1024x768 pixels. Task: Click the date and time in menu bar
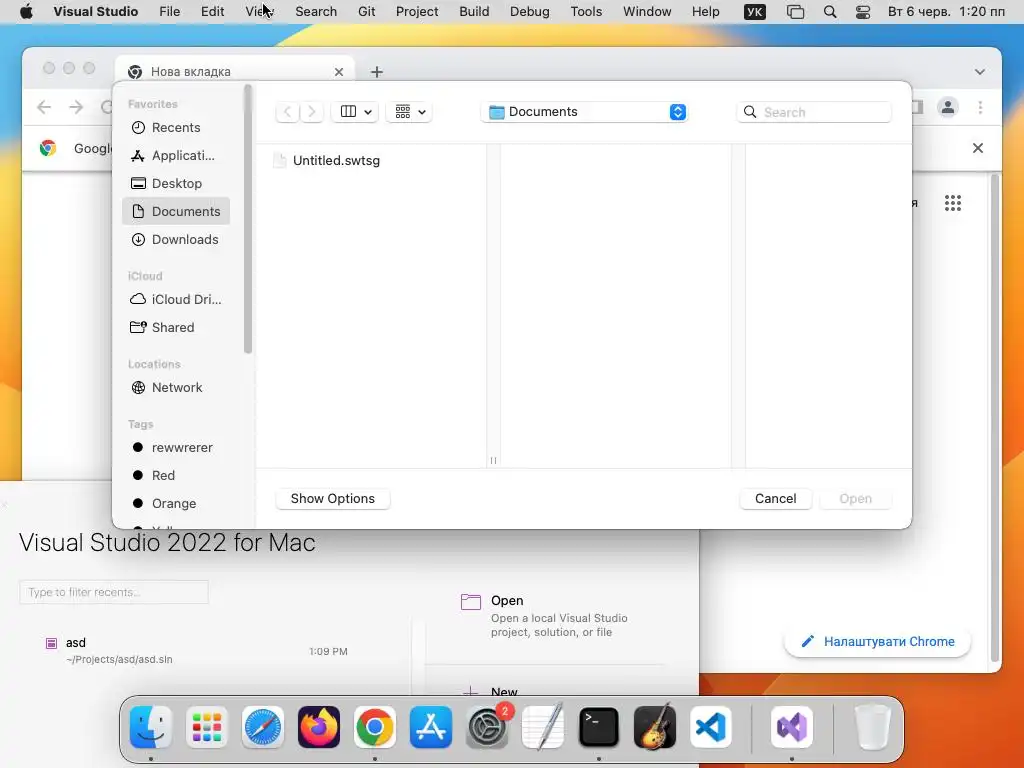tap(946, 12)
